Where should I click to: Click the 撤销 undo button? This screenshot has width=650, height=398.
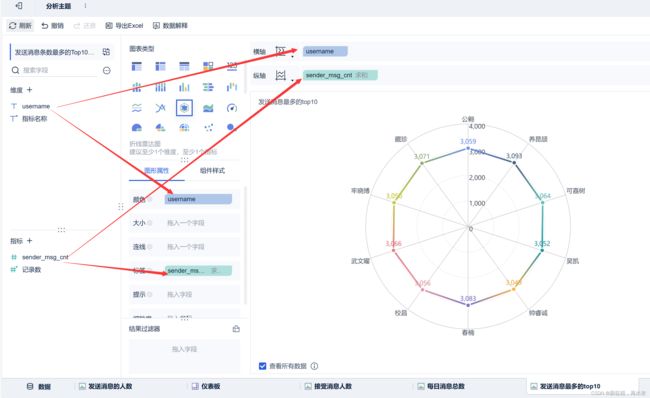click(x=52, y=26)
